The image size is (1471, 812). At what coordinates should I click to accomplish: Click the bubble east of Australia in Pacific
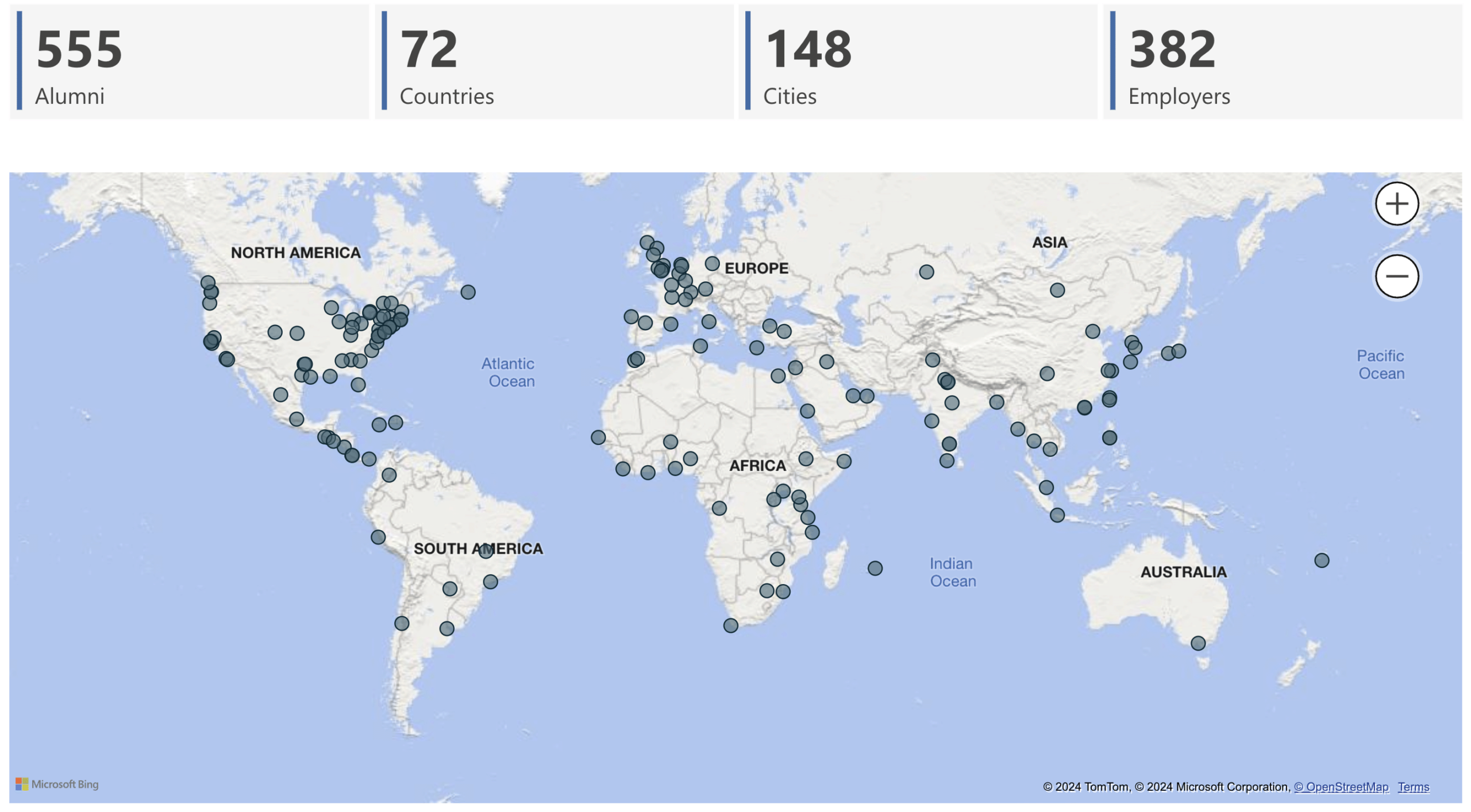pyautogui.click(x=1322, y=560)
